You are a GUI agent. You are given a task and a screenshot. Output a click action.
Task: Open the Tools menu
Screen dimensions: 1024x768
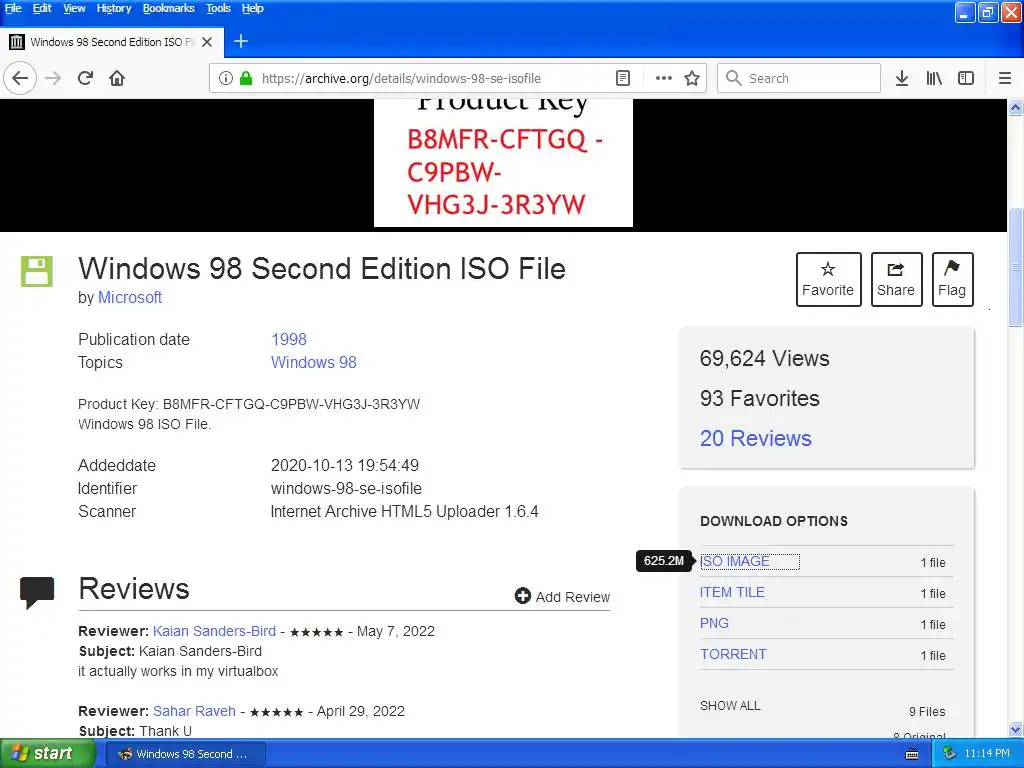click(218, 8)
